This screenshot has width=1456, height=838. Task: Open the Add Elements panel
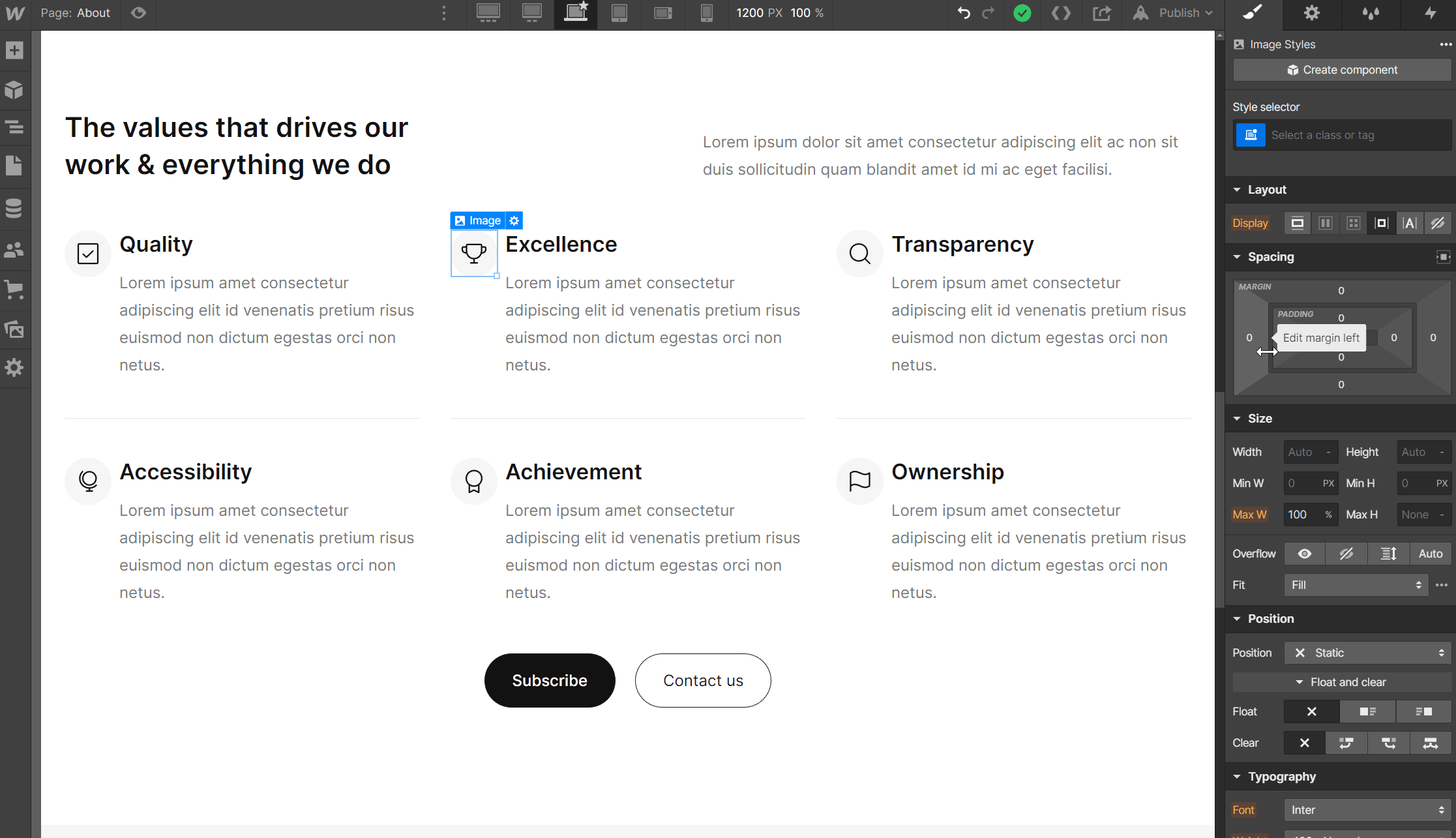click(14, 50)
